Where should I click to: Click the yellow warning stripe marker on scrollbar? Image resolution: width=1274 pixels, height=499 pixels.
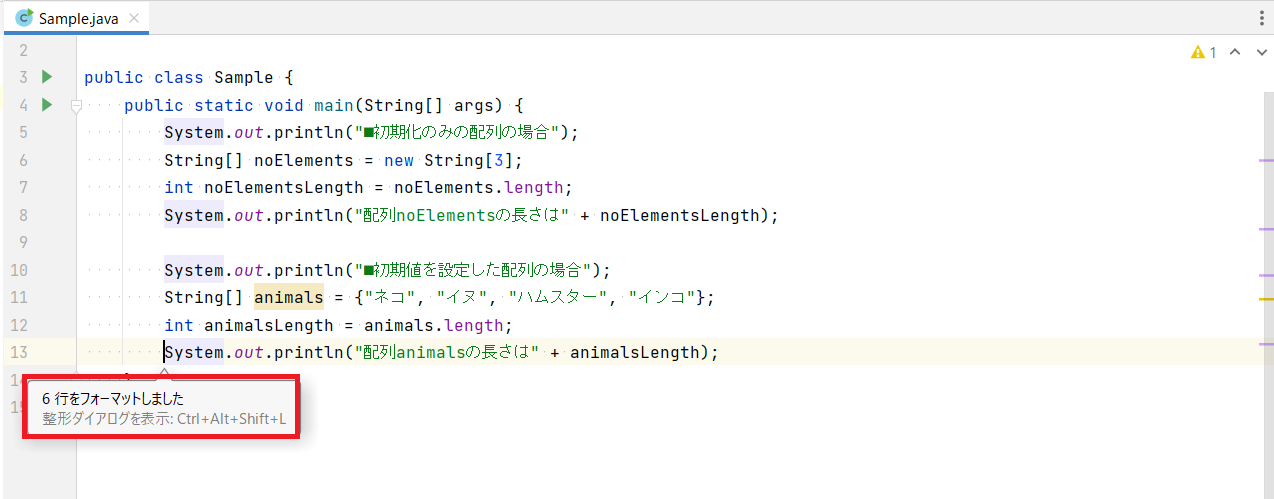click(x=1266, y=299)
